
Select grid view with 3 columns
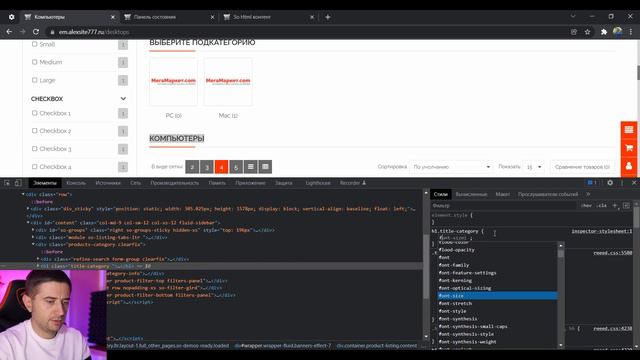point(207,167)
